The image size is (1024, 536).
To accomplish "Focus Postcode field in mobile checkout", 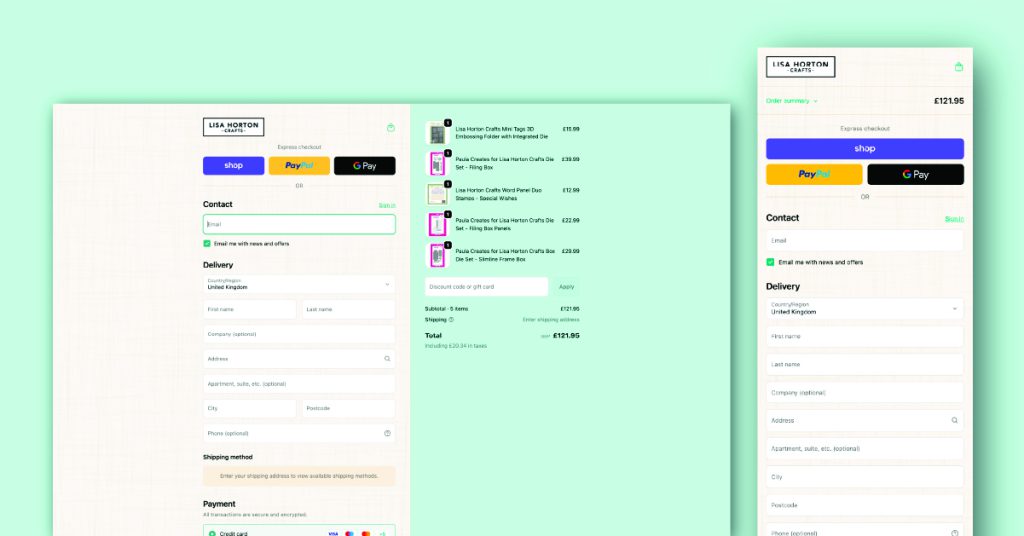I will tap(865, 505).
